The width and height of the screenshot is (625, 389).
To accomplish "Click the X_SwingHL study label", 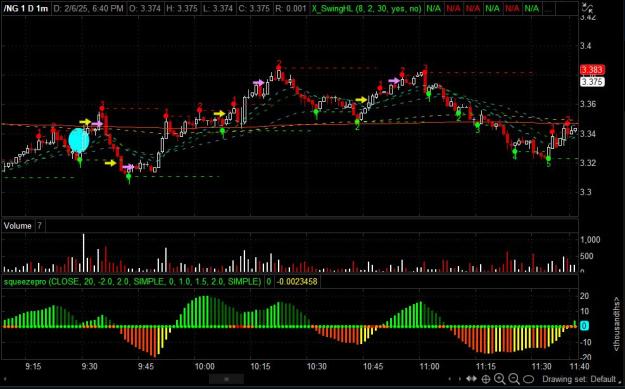I will point(367,8).
